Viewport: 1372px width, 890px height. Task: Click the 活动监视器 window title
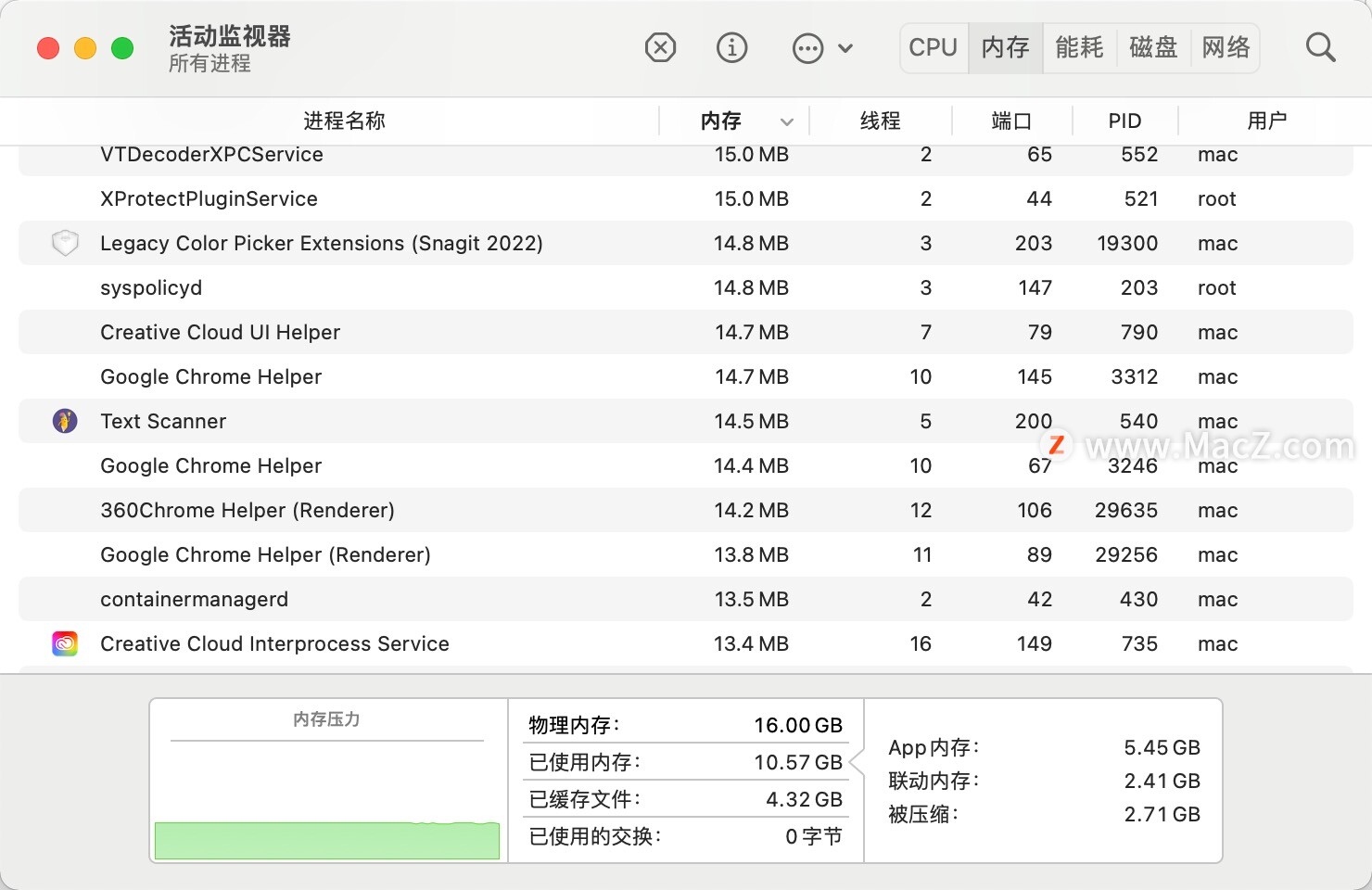(230, 36)
